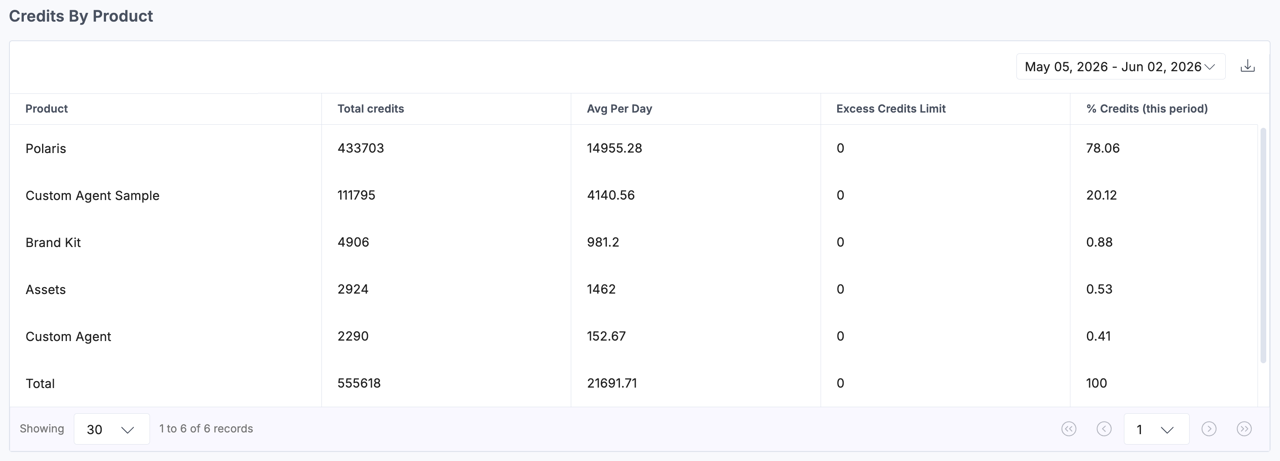Click the Credits By Product heading

[x=81, y=16]
